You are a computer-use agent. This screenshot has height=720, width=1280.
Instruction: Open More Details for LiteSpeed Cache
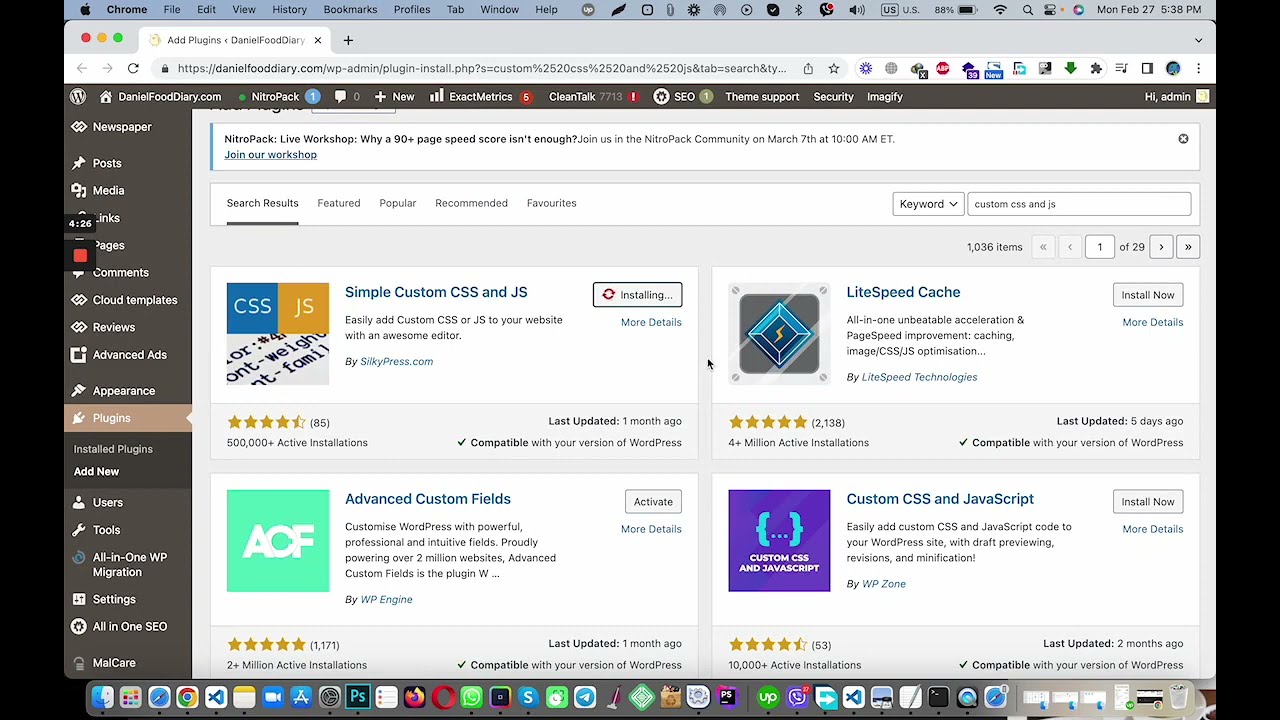pyautogui.click(x=1152, y=322)
